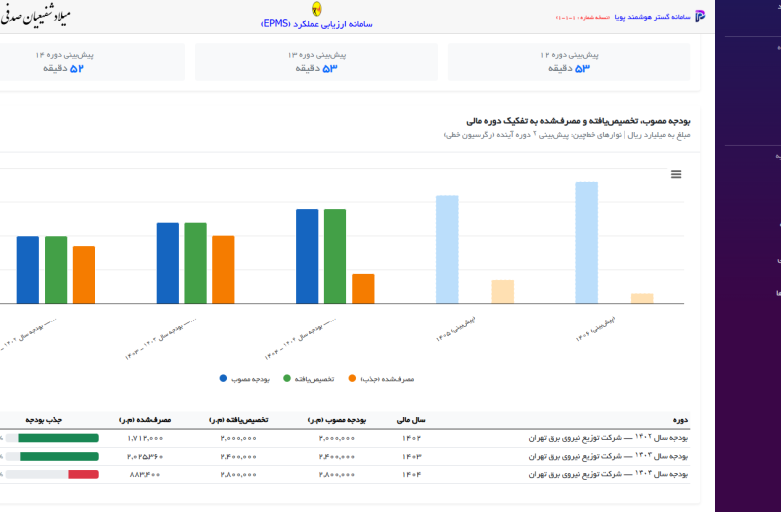Select the پیش‌بینی دوره ۱۳ card
This screenshot has height=512, width=781.
(x=316, y=62)
